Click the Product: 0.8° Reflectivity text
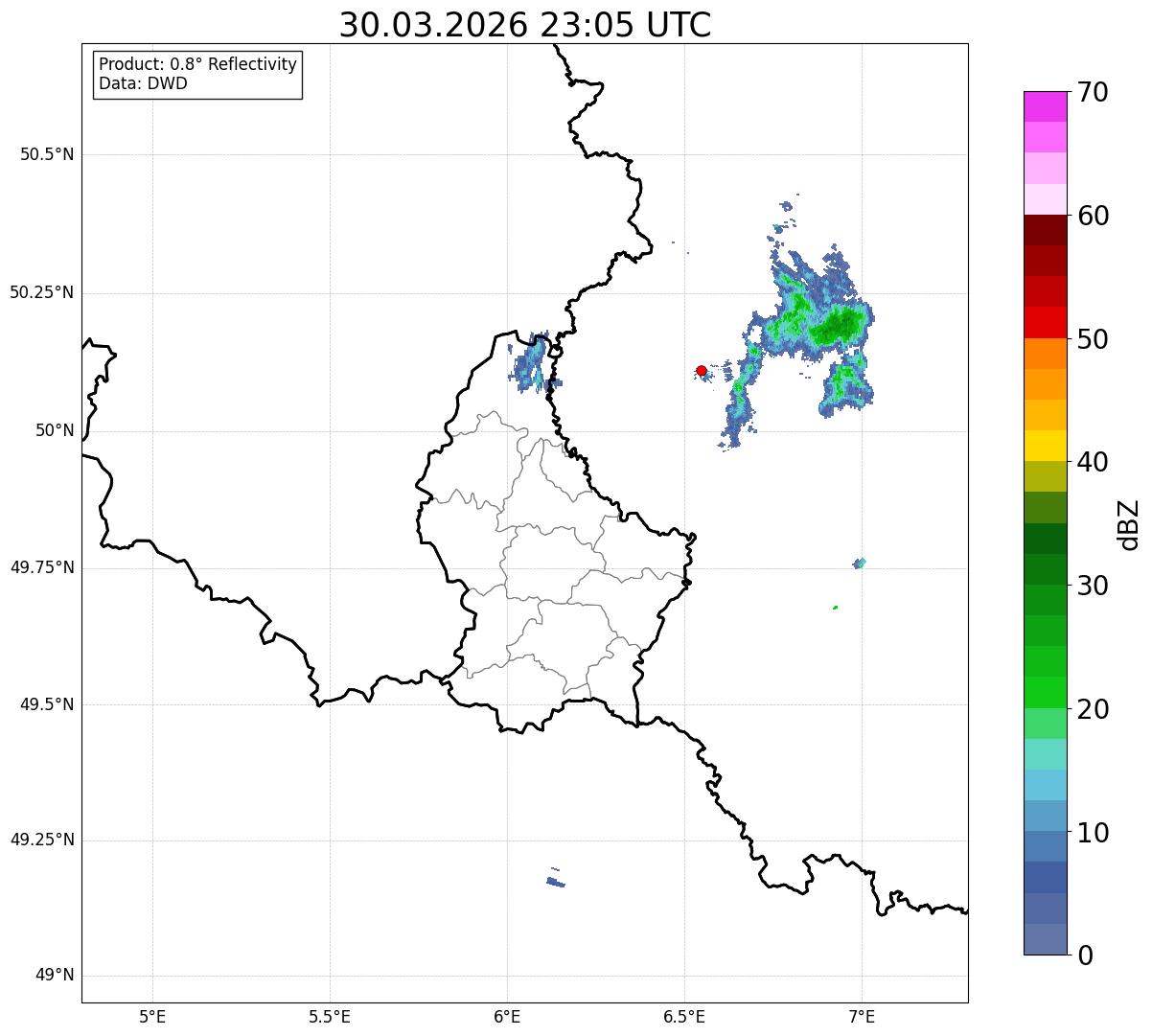The width and height of the screenshot is (1152, 1036). (x=197, y=64)
